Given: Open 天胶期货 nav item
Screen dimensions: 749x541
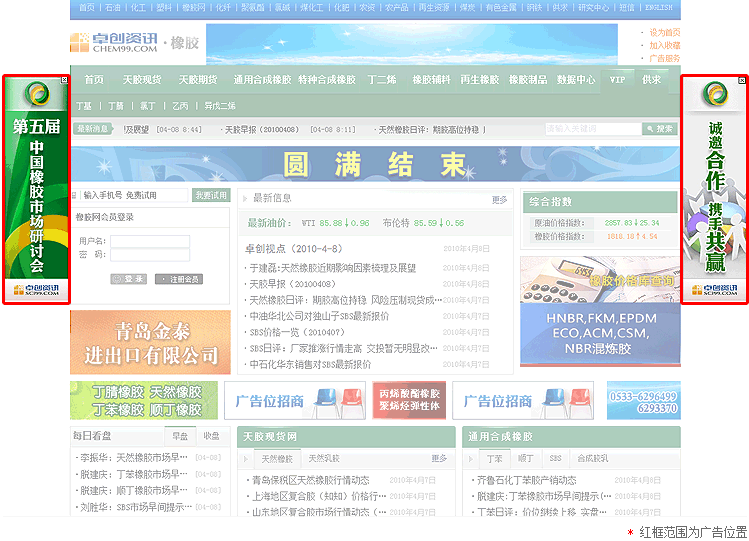Looking at the screenshot, I should pos(198,80).
